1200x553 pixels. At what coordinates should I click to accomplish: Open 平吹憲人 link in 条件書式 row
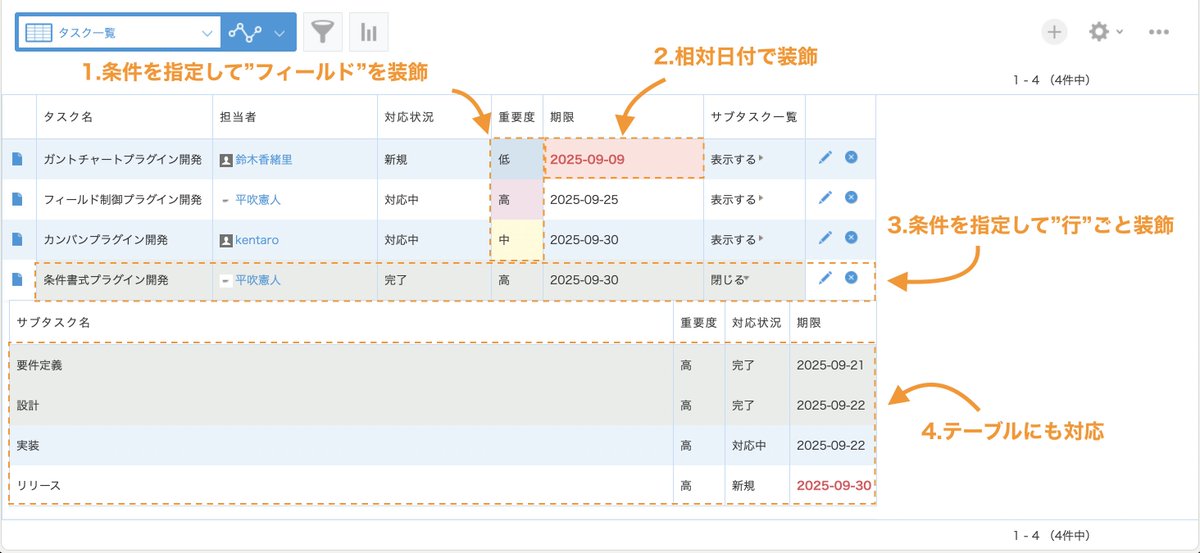tap(258, 280)
